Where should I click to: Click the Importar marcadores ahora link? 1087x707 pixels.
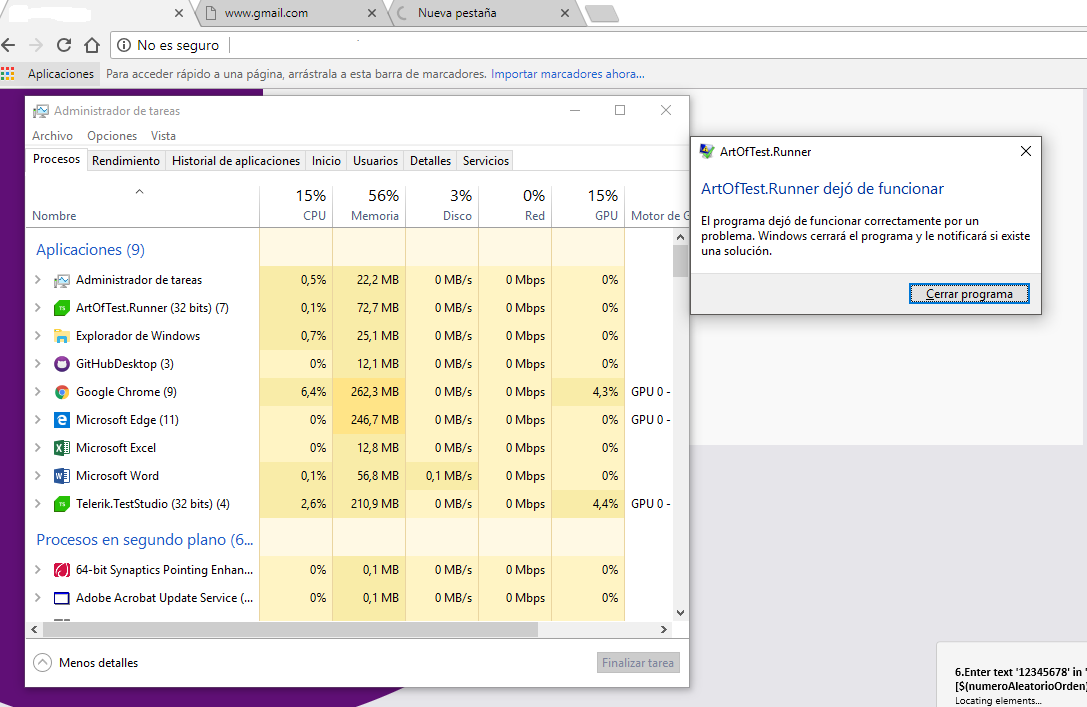click(x=567, y=74)
